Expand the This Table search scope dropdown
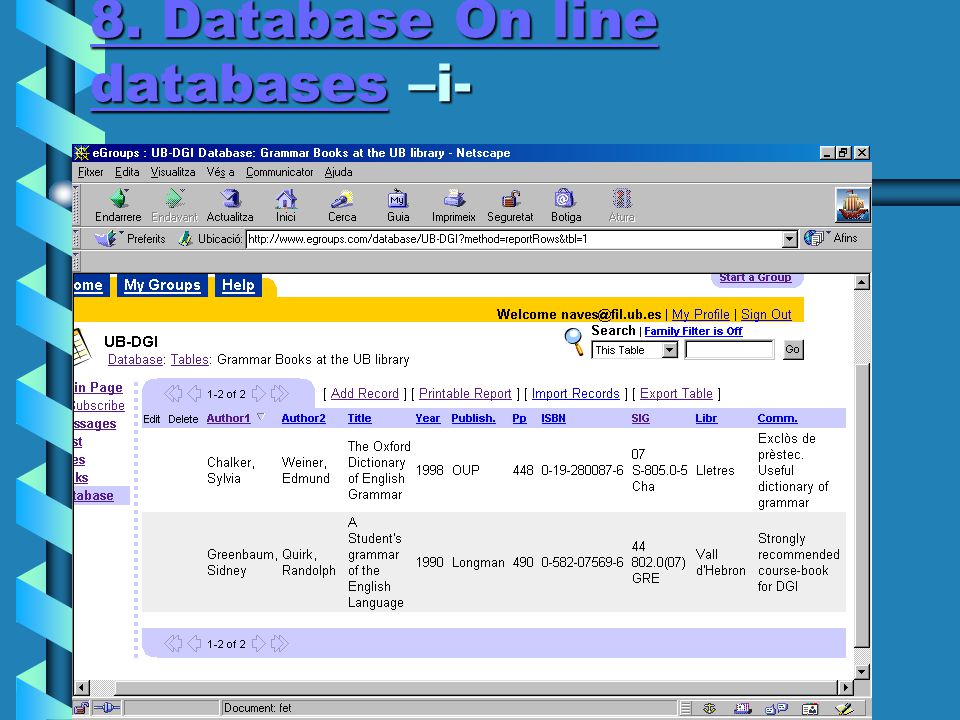The image size is (960, 720). 670,350
